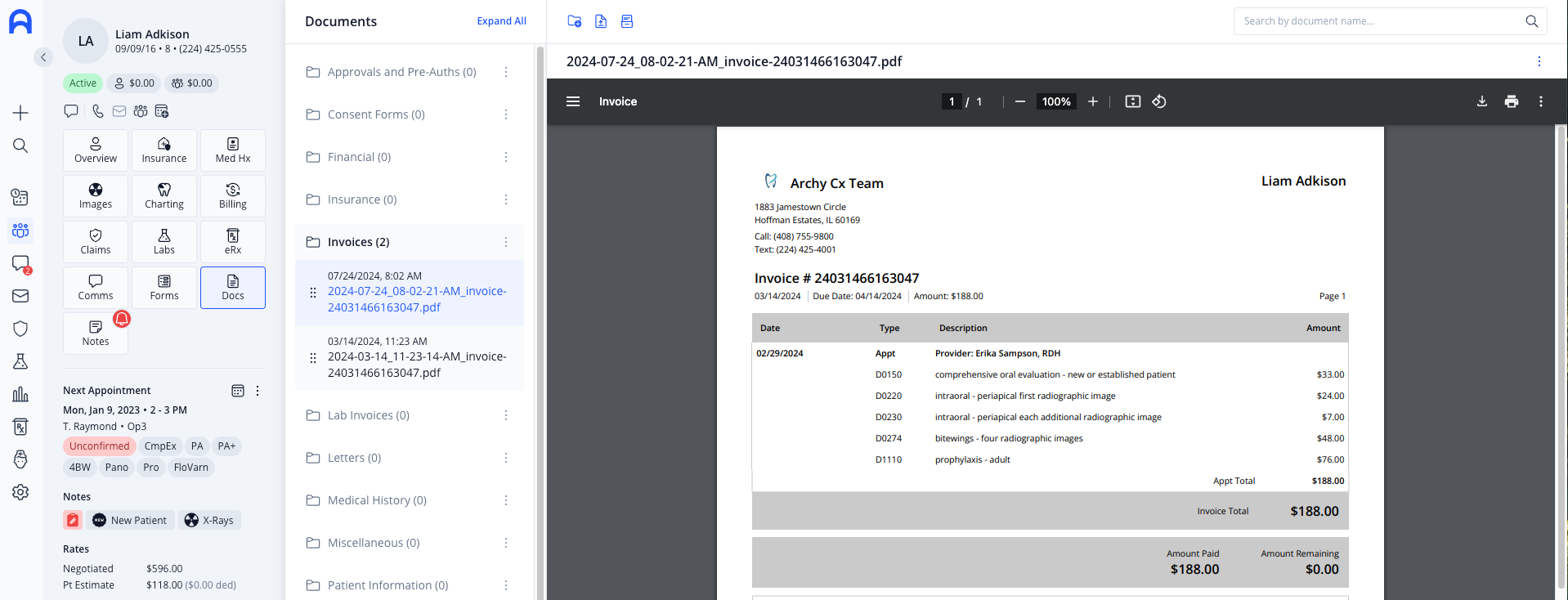Screen dimensions: 1568x600
Task: Click the PDF viewer vertical scrollbar
Action: (1561, 357)
